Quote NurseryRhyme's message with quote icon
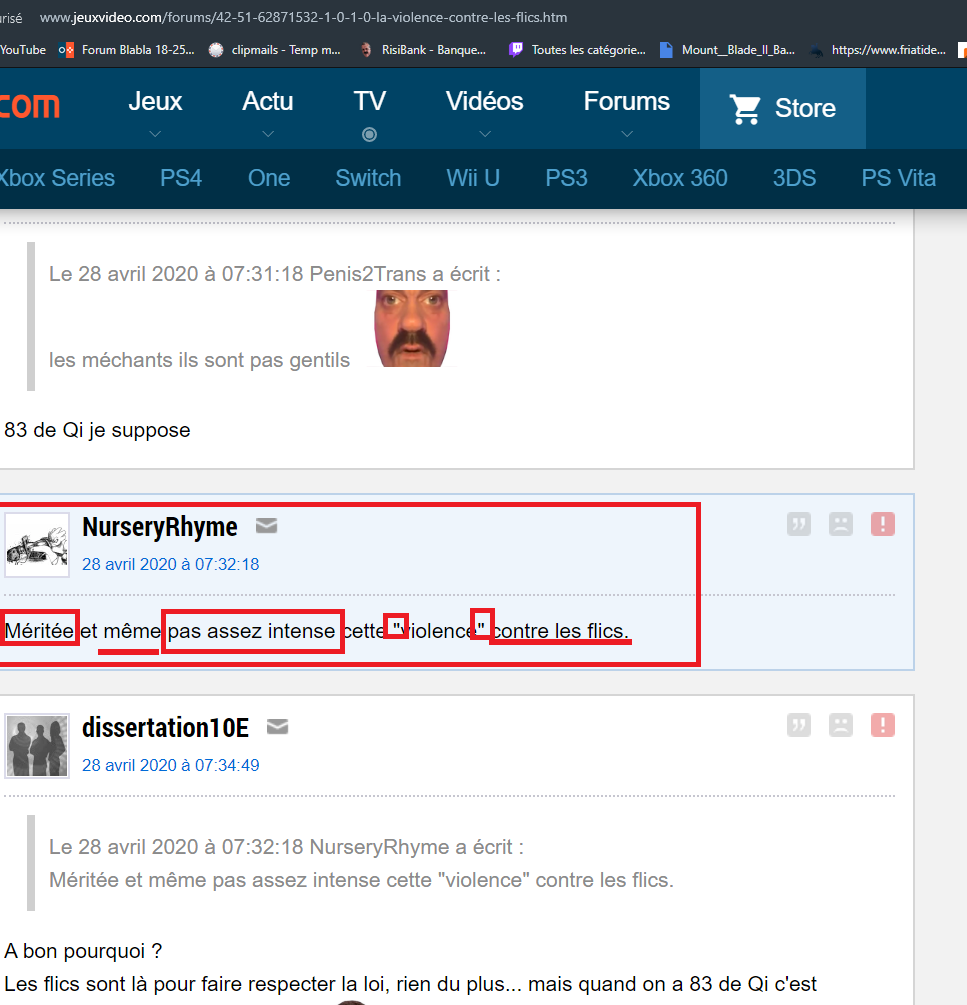967x1005 pixels. coord(798,524)
